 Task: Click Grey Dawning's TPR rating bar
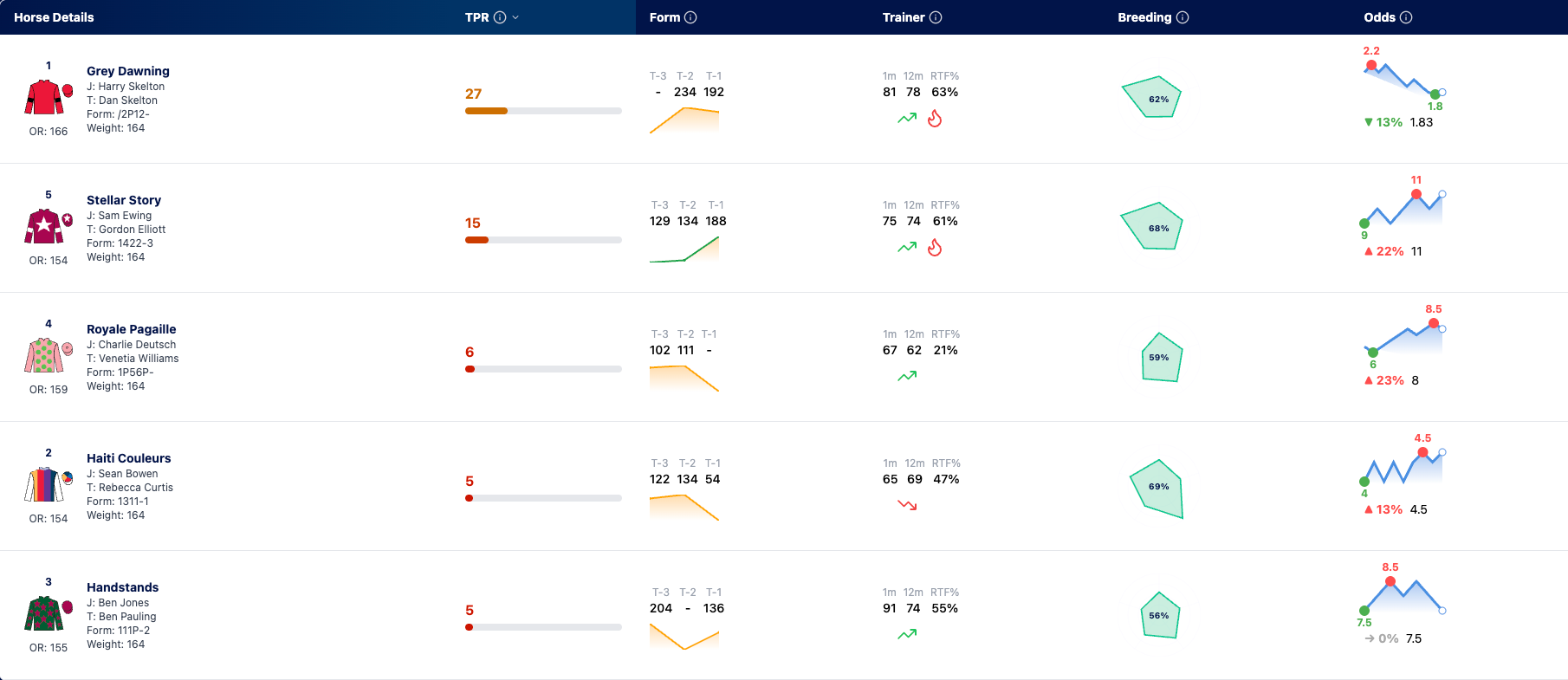[543, 111]
